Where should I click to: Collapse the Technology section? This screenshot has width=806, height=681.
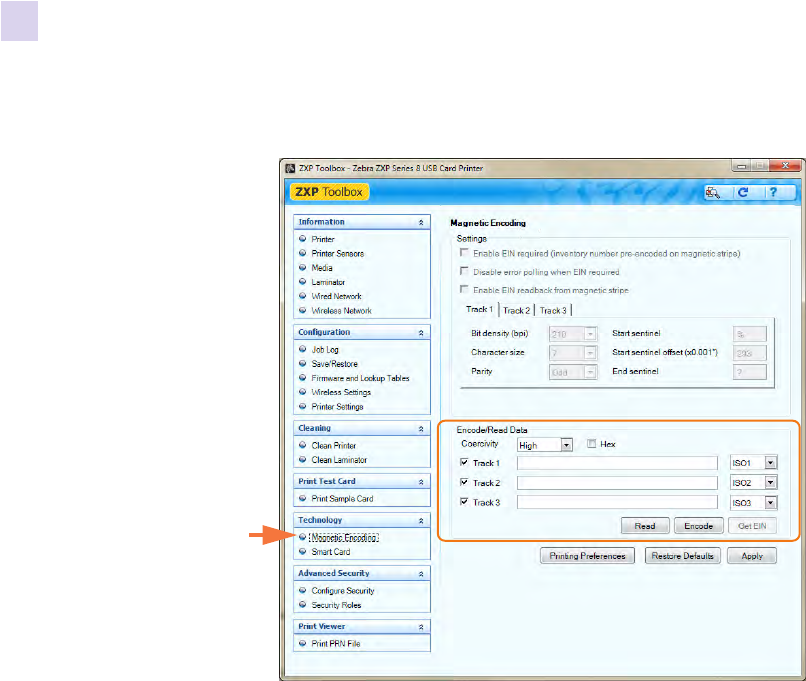click(x=421, y=521)
